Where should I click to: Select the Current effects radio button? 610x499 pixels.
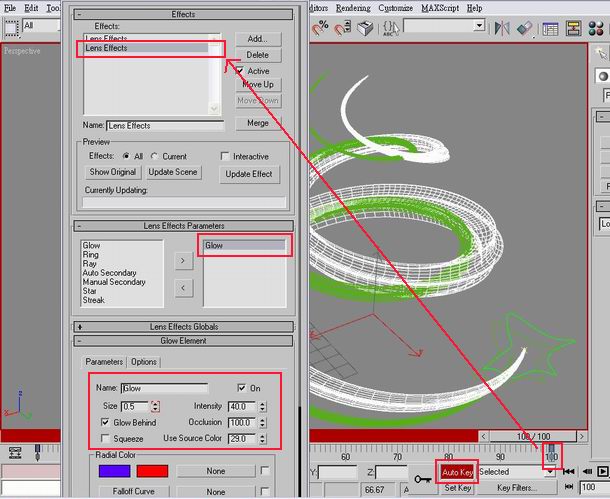tap(154, 156)
